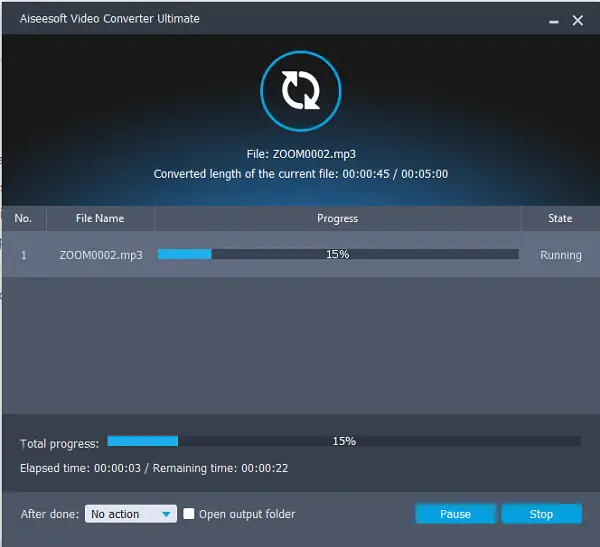The width and height of the screenshot is (600, 547).
Task: Enable the Open output folder checkbox
Action: 189,514
